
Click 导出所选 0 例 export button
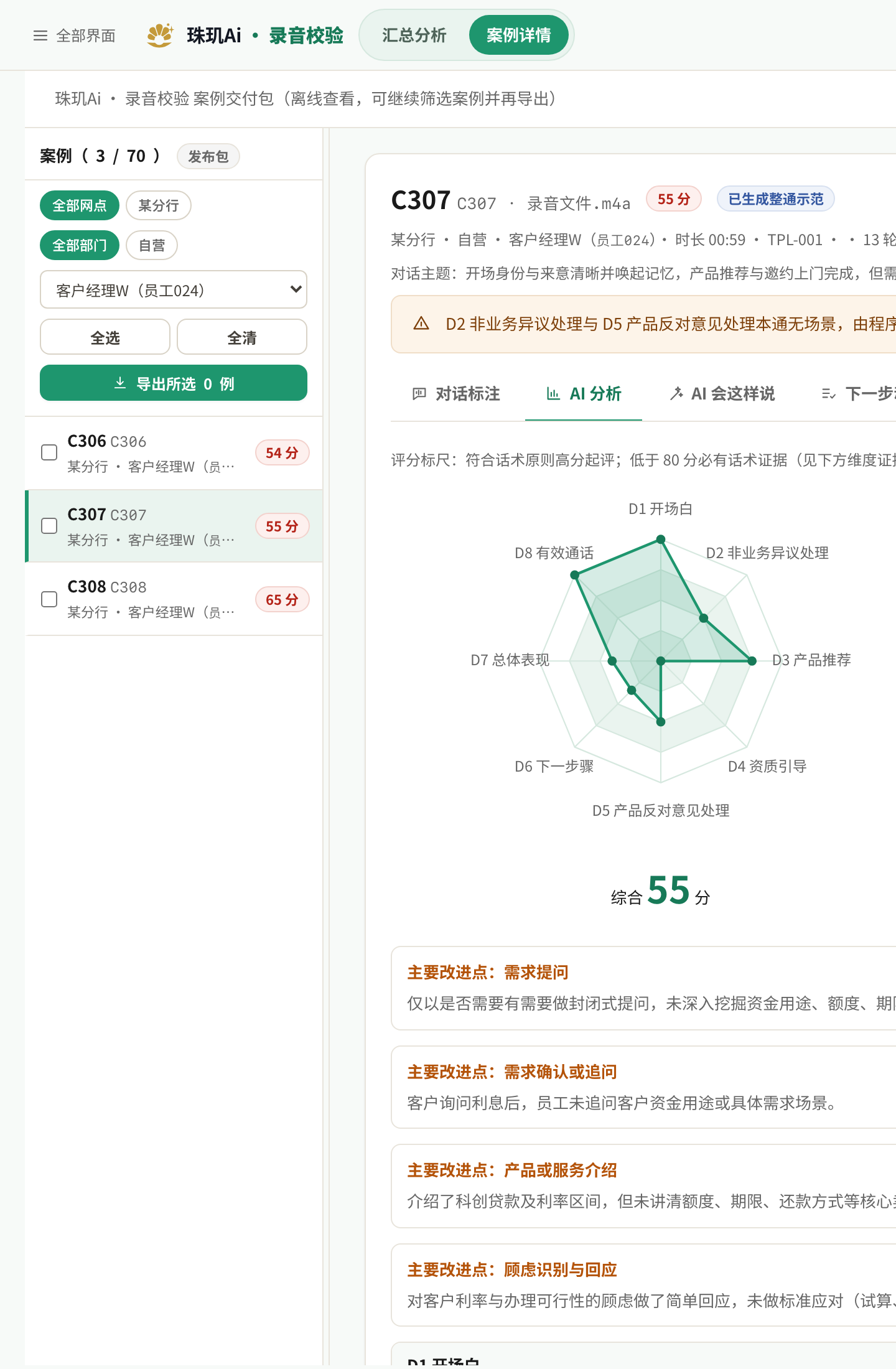pyautogui.click(x=174, y=383)
